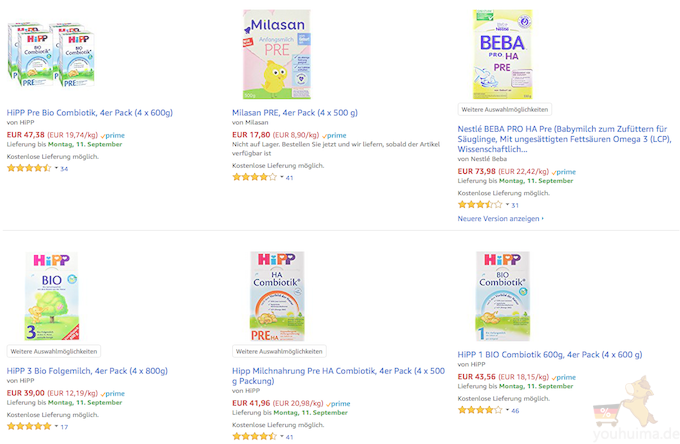
Task: Expand rating dropdown arrow beside 34 reviews
Action: (x=56, y=168)
